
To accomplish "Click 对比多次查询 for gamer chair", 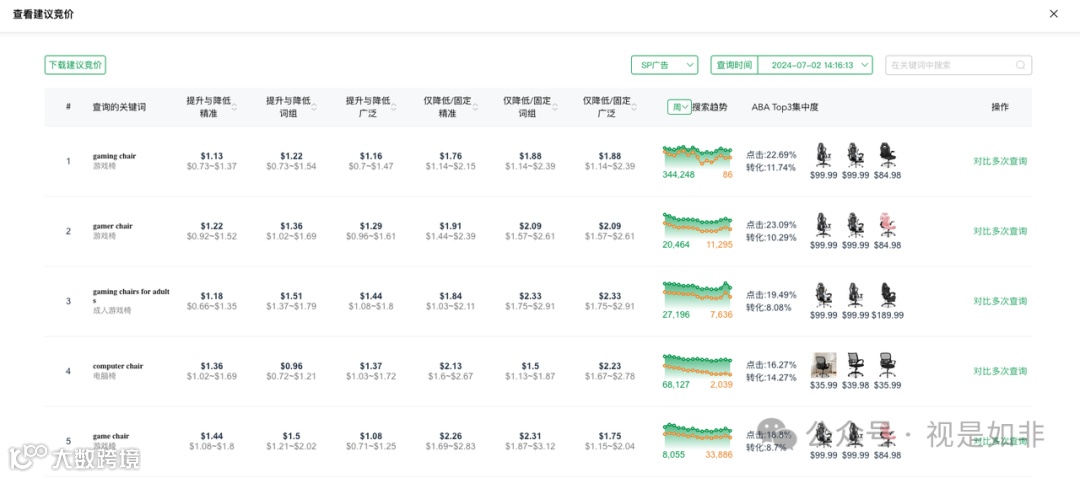I will pos(1000,231).
